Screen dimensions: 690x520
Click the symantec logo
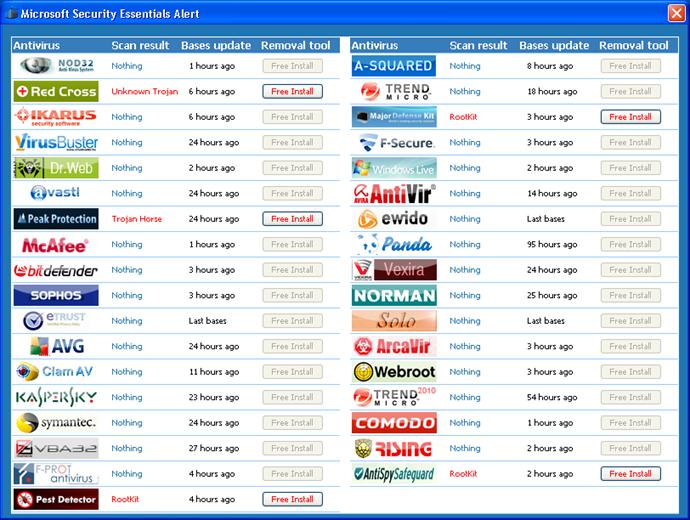56,423
